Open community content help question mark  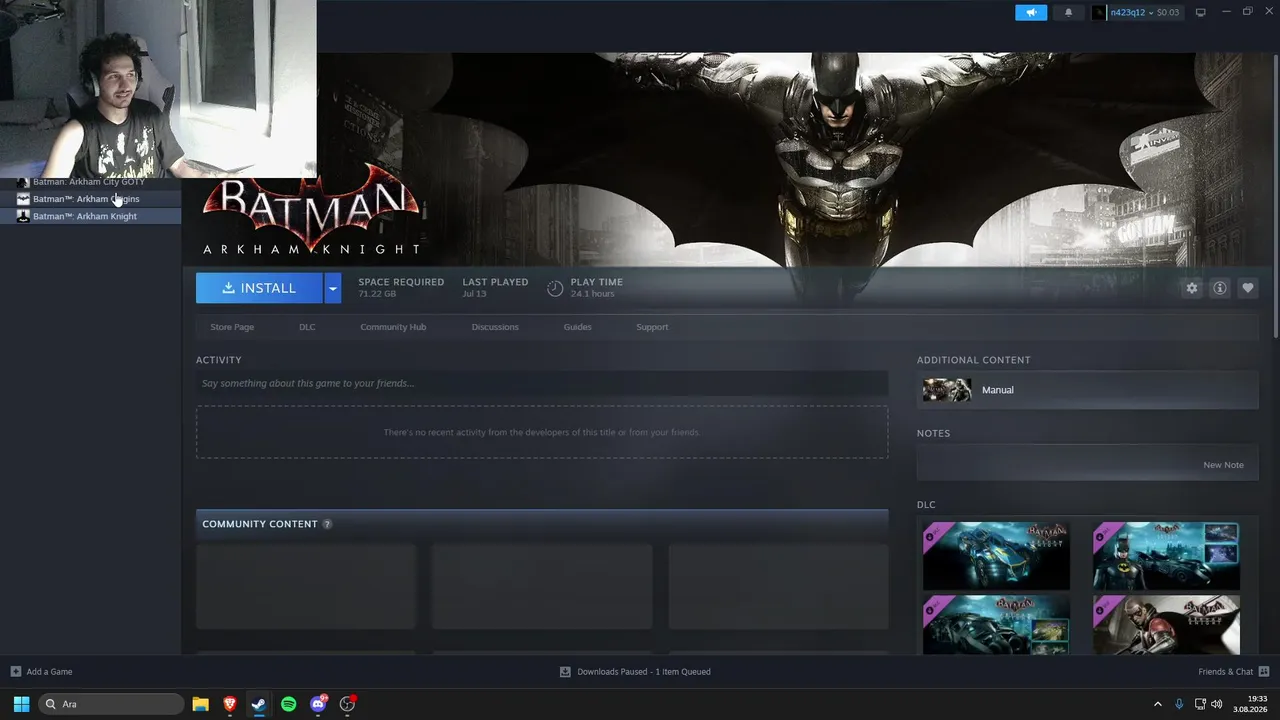point(327,524)
